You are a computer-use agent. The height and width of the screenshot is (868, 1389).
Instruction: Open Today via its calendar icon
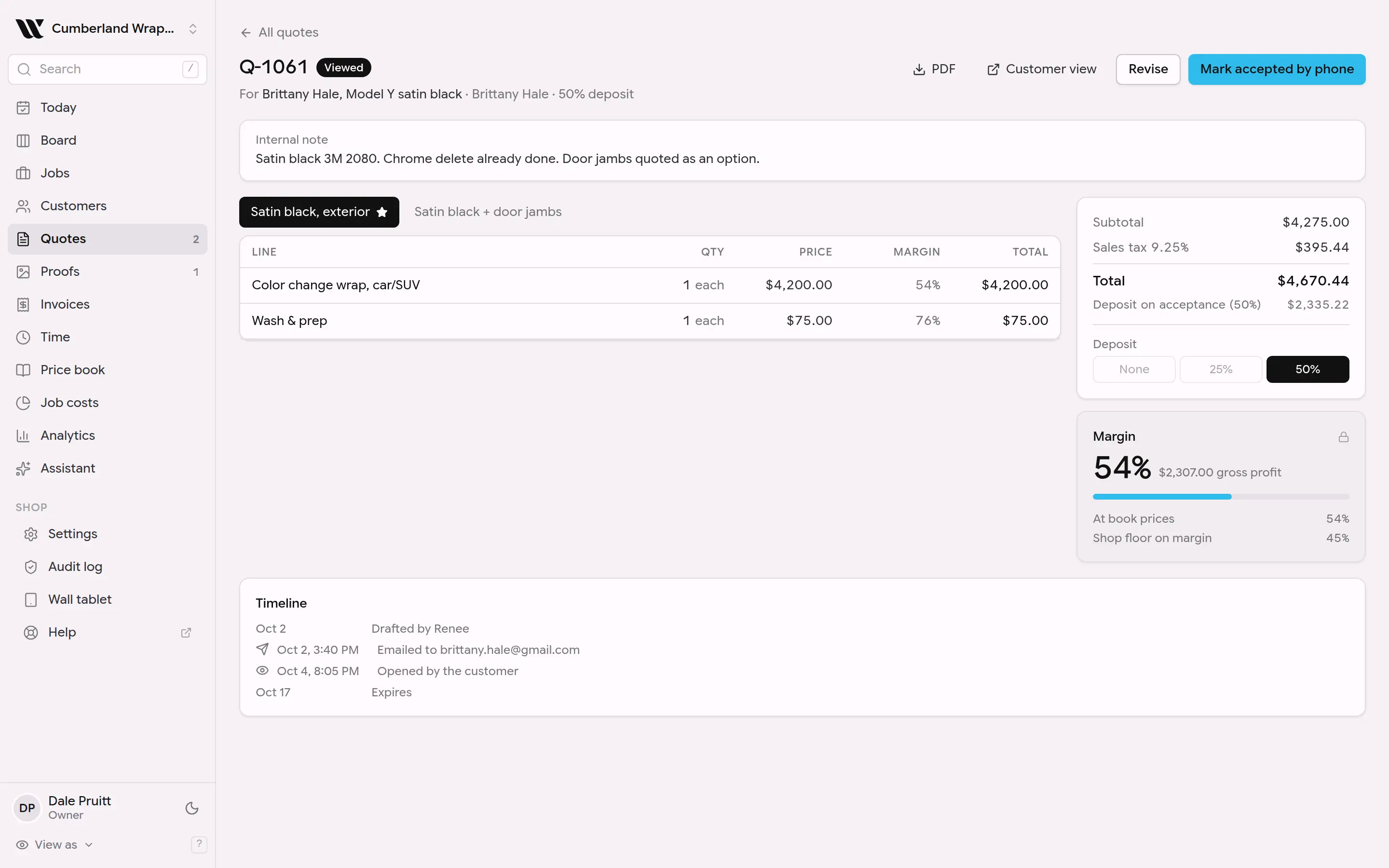pyautogui.click(x=23, y=108)
